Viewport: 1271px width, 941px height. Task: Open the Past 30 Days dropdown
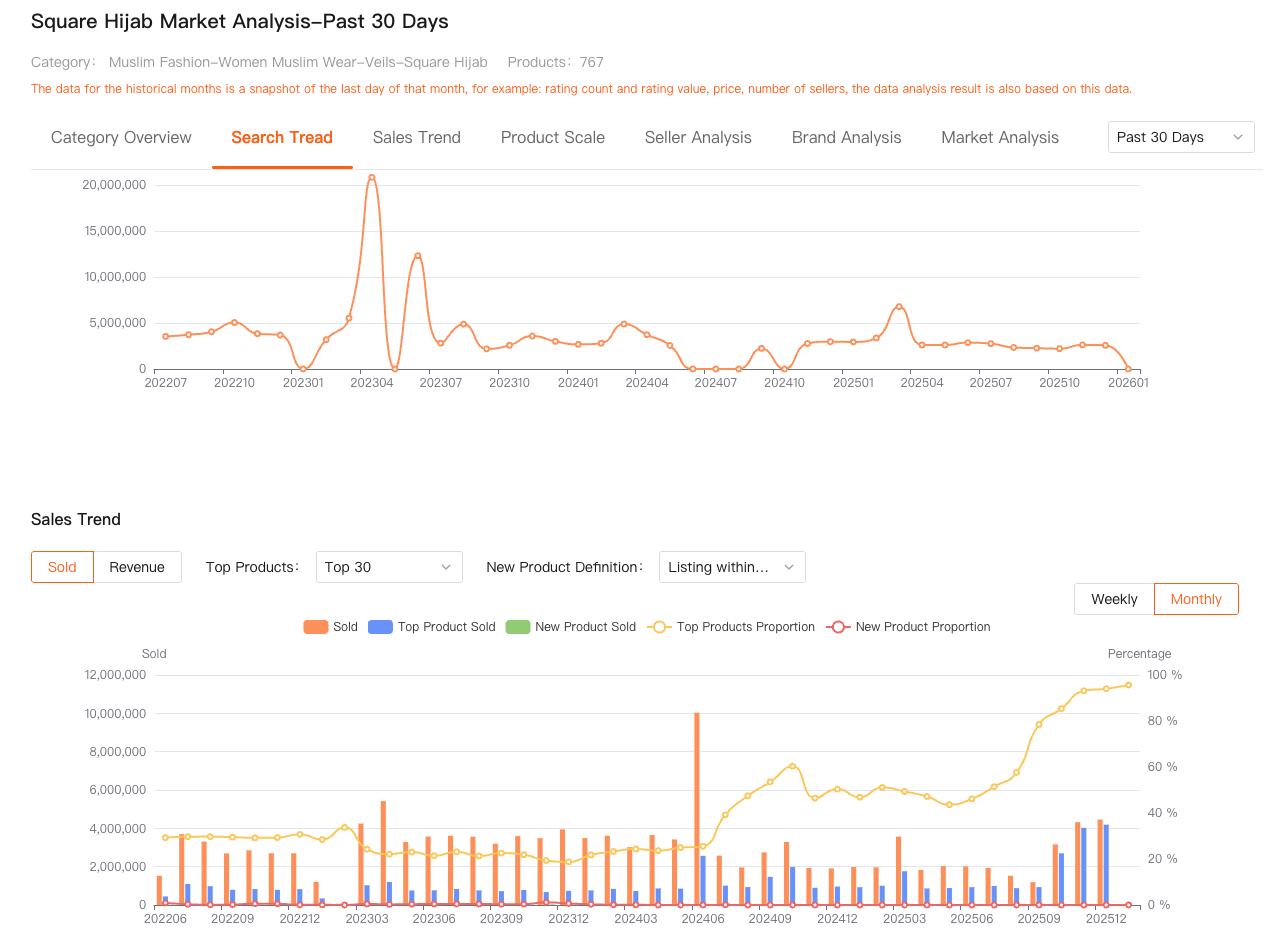pyautogui.click(x=1180, y=137)
